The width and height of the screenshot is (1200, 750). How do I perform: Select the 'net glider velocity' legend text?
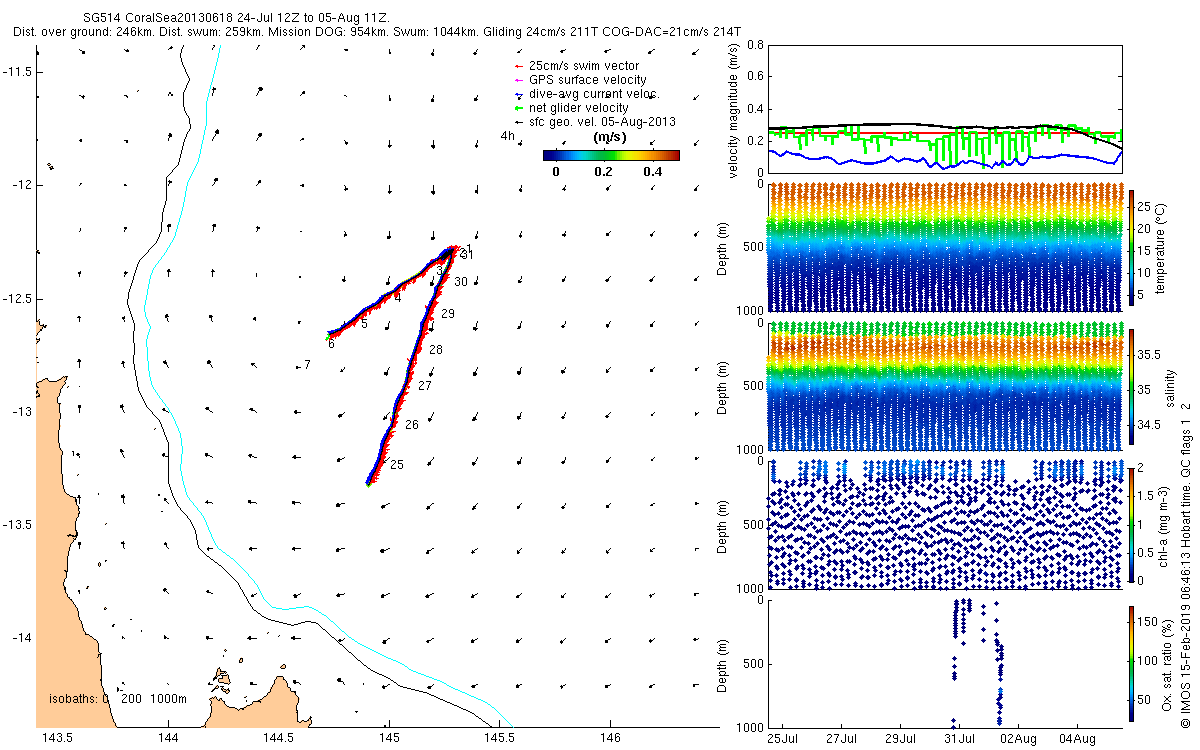[578, 108]
